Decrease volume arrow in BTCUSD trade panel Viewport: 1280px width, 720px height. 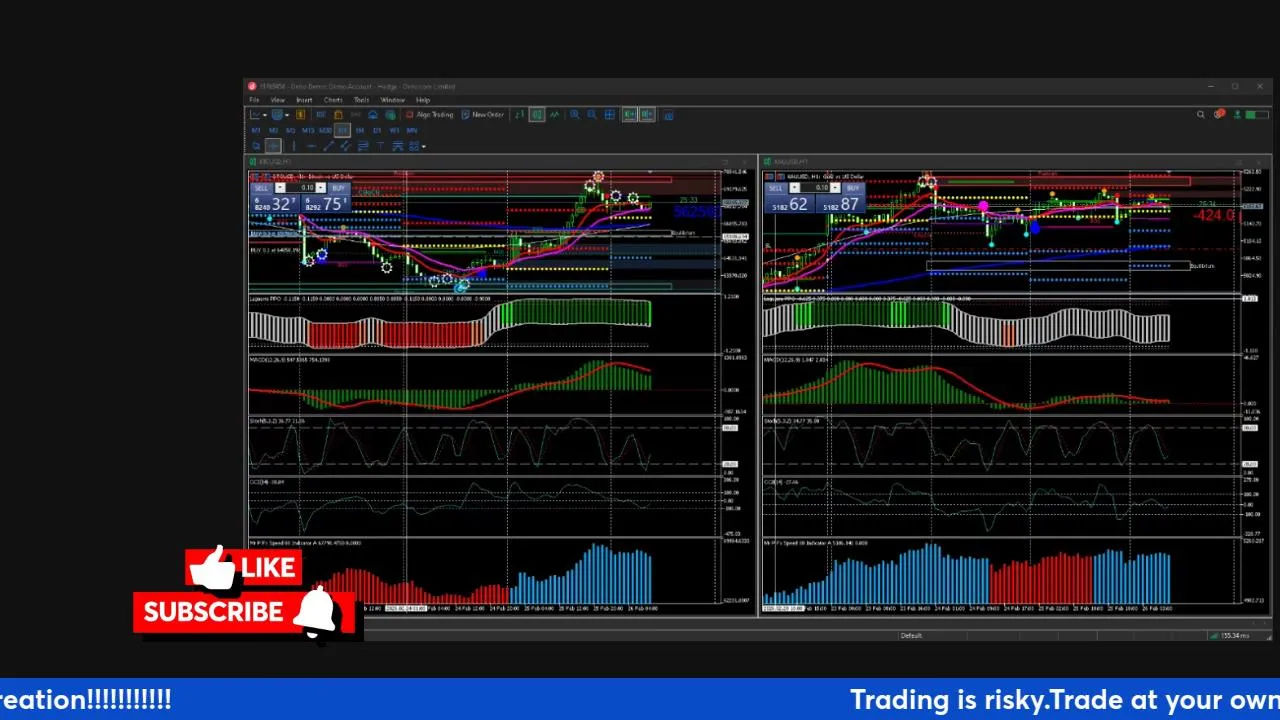[x=280, y=188]
